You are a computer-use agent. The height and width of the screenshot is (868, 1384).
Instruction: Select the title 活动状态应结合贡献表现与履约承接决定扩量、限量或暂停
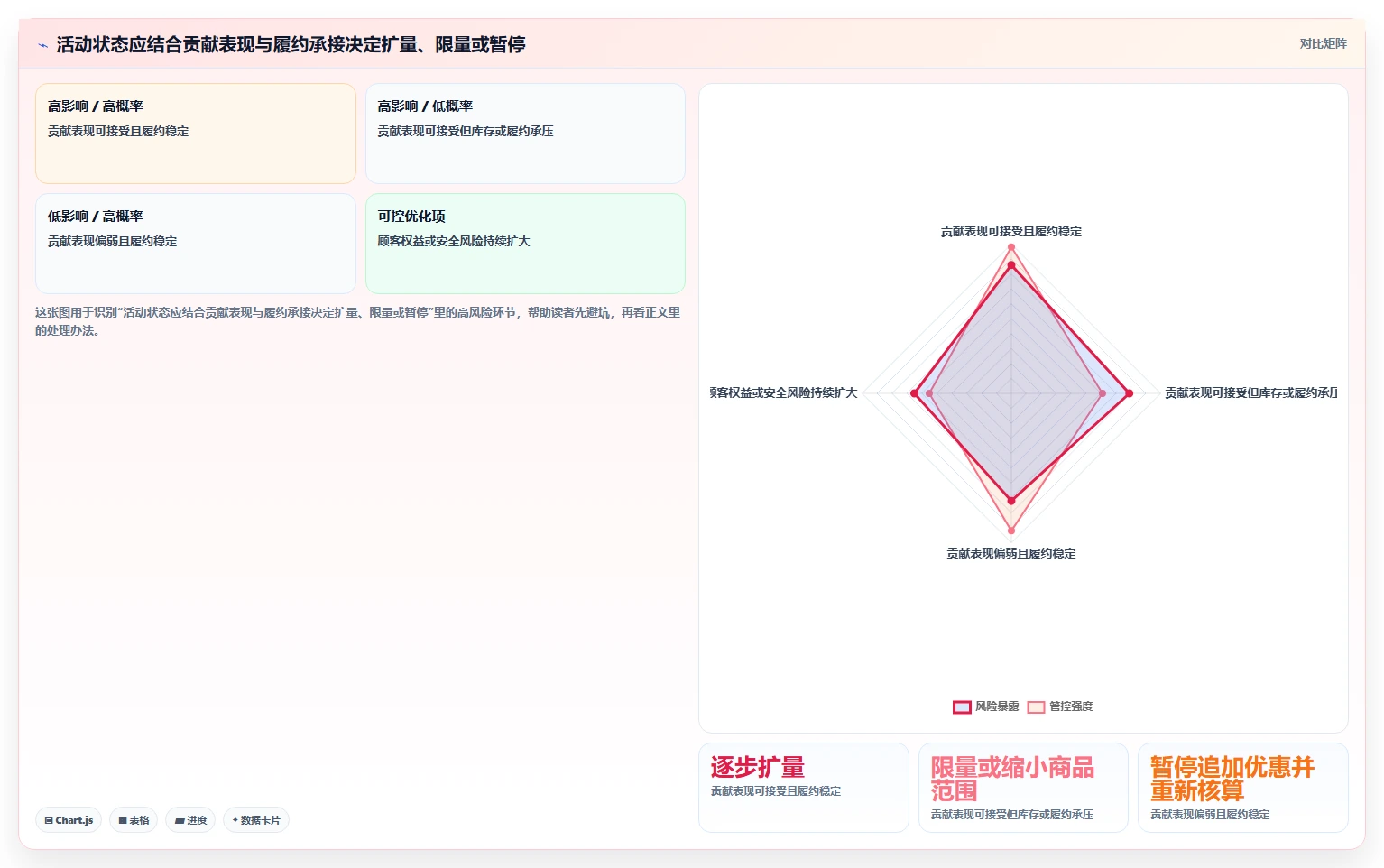(291, 44)
